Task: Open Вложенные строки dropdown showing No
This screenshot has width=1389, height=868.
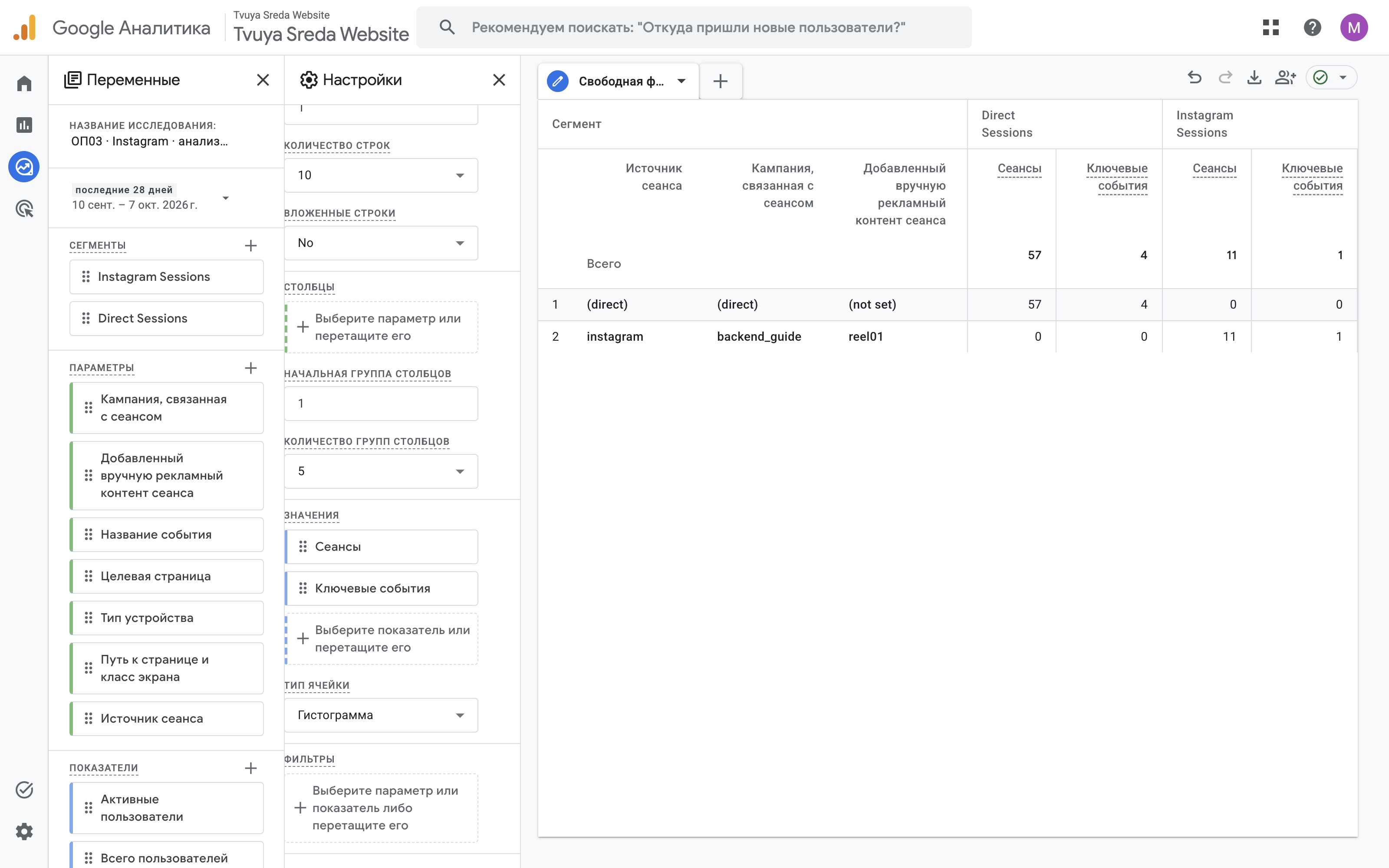Action: (381, 243)
